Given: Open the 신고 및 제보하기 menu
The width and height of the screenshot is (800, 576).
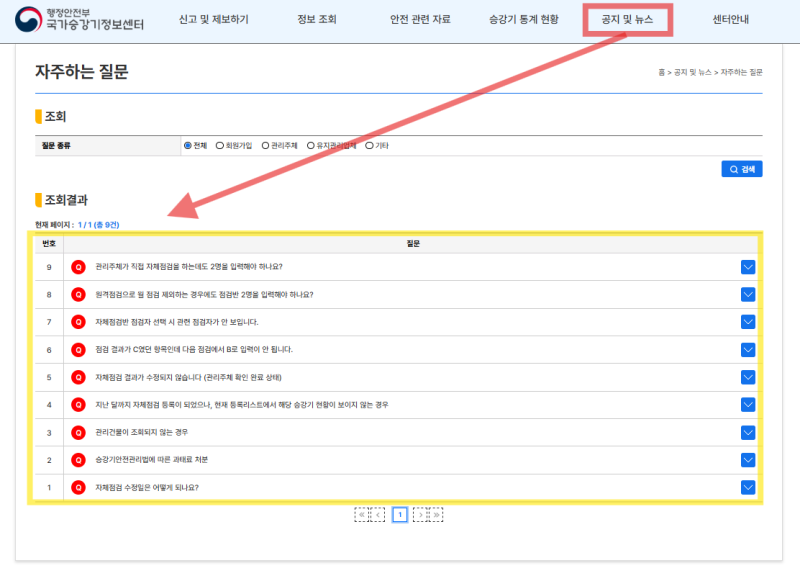Looking at the screenshot, I should click(213, 19).
